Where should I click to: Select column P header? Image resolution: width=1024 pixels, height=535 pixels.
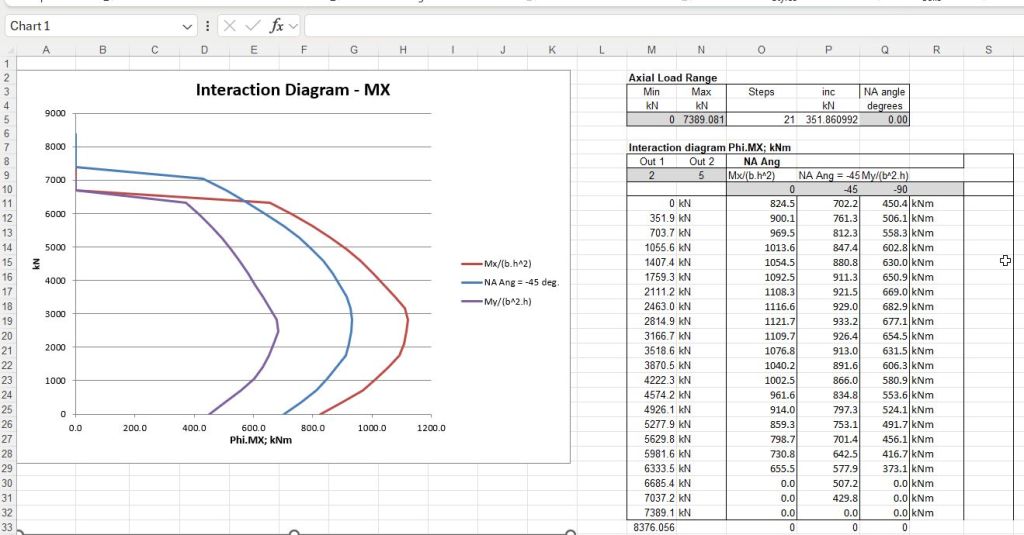[x=828, y=49]
